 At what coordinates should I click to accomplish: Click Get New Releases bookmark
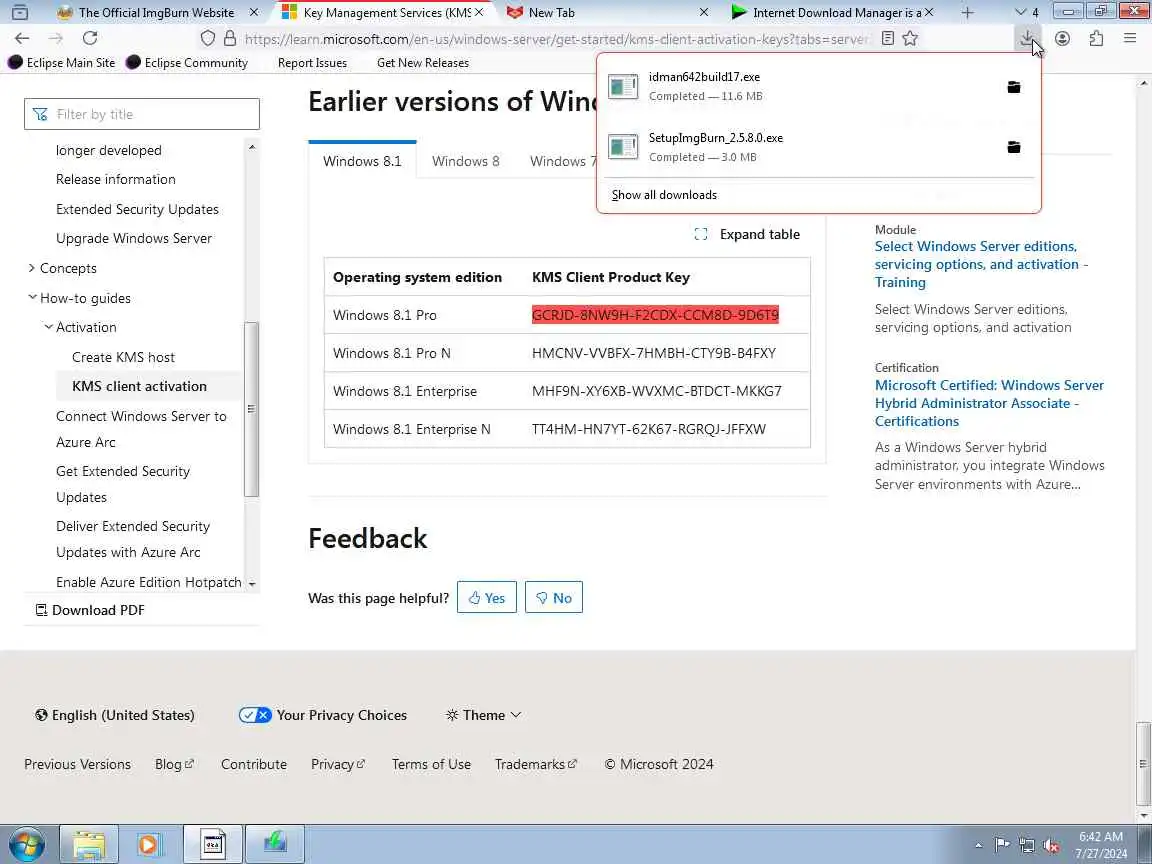(x=422, y=62)
